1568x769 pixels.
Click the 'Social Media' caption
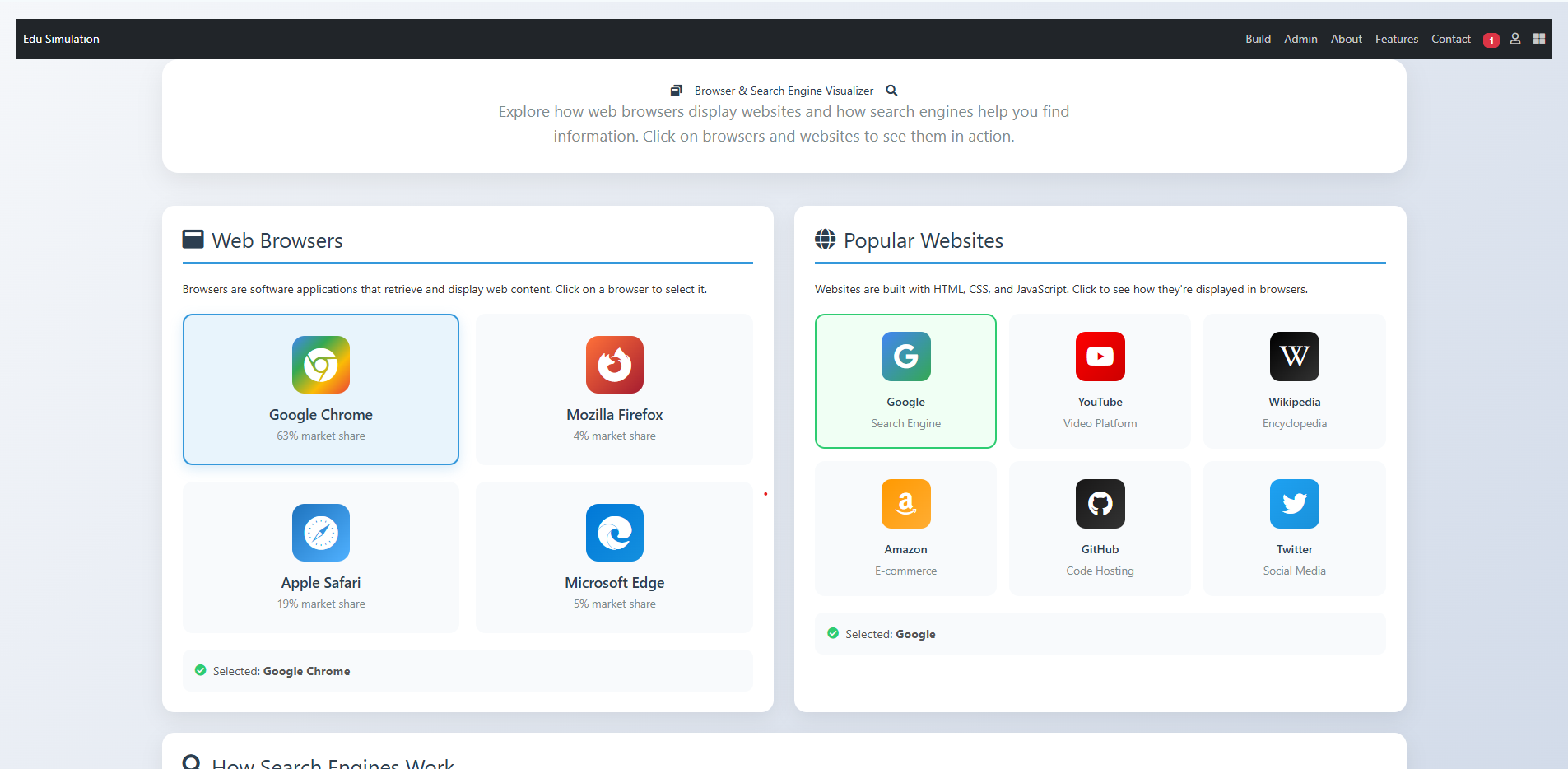pos(1295,571)
